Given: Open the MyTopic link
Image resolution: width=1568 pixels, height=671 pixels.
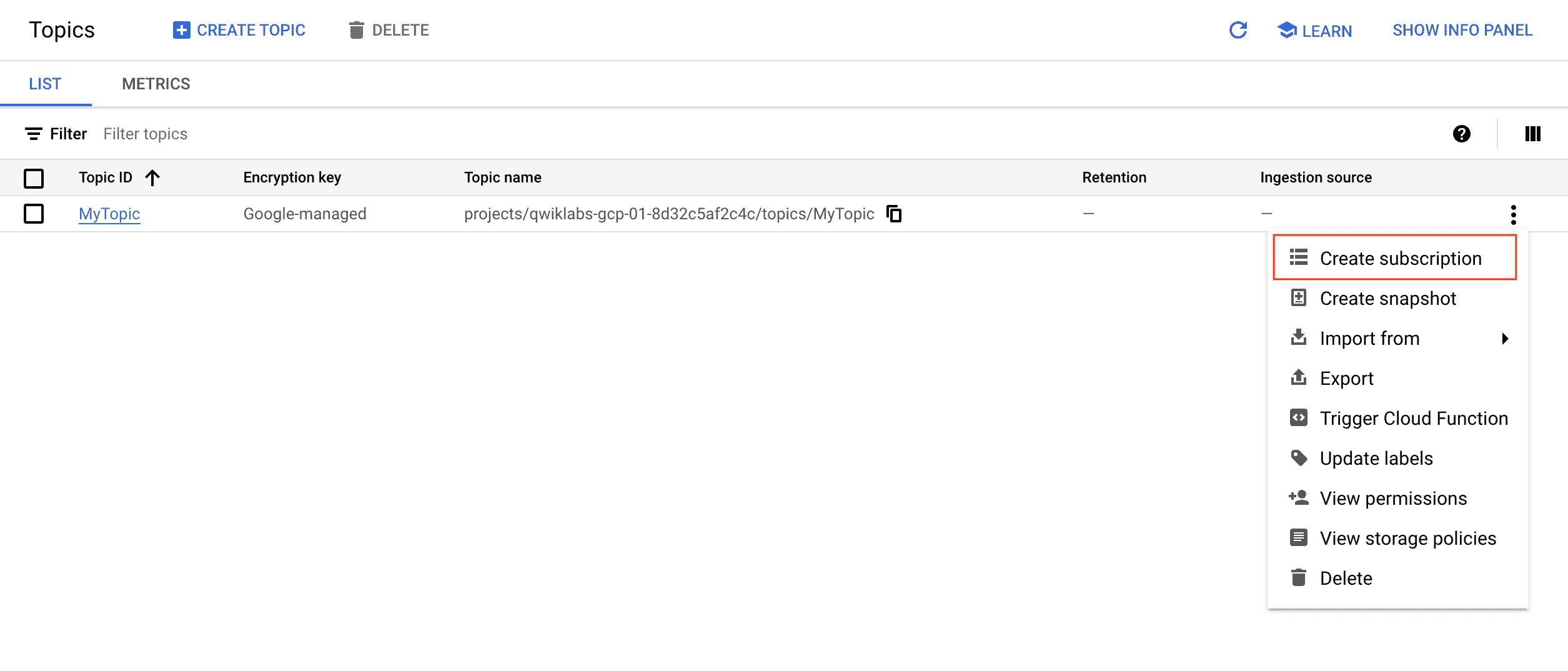Looking at the screenshot, I should tap(109, 214).
